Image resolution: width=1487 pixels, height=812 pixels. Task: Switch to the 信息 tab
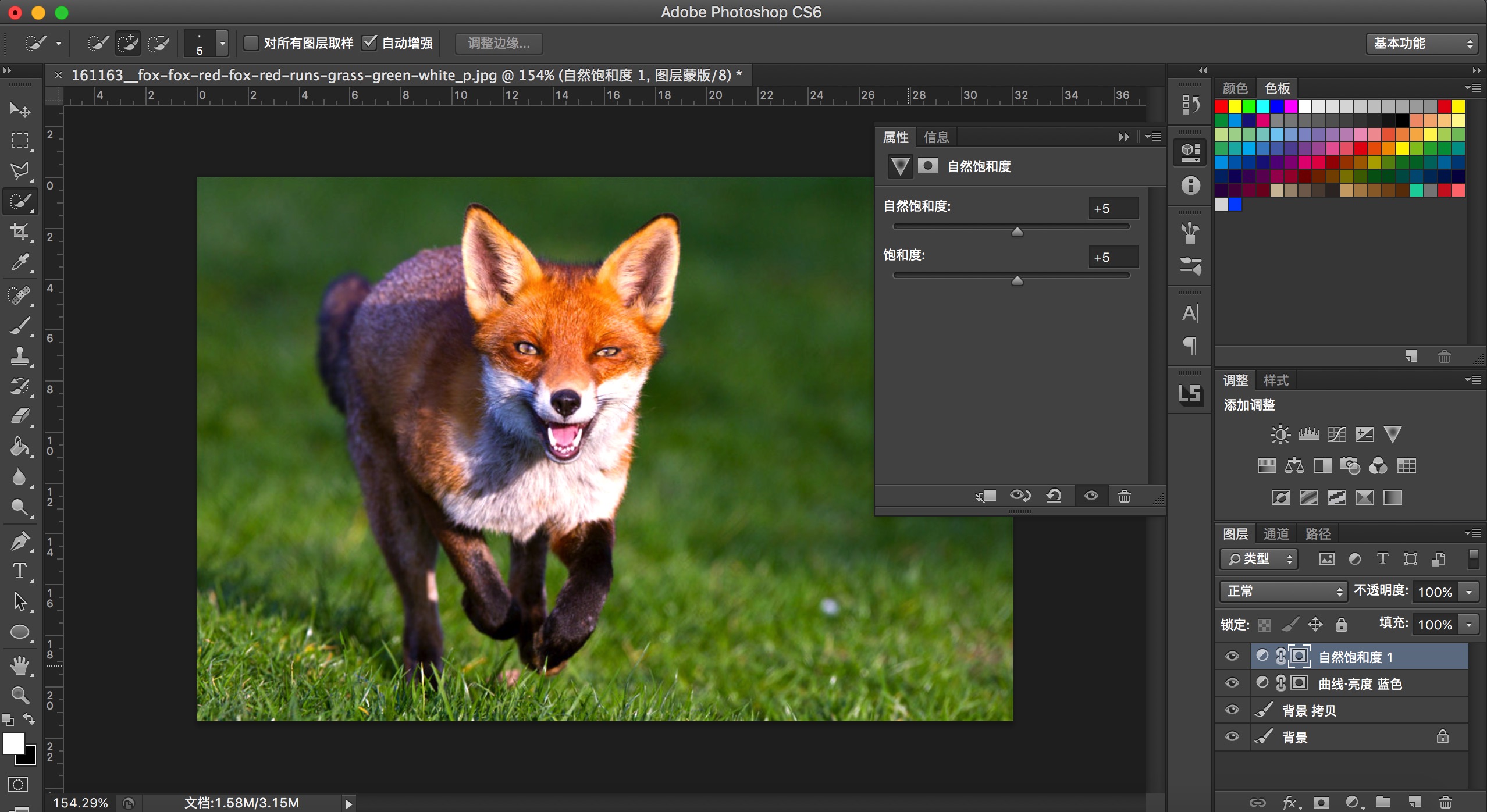point(935,137)
